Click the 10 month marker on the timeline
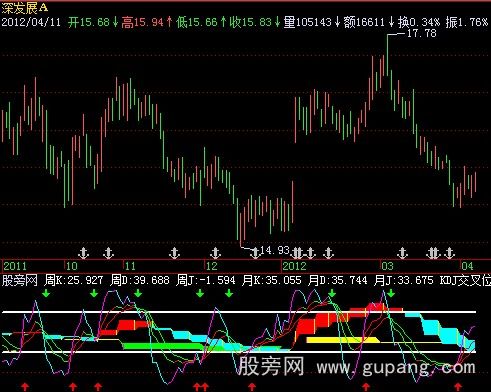This screenshot has height=392, width=491. click(72, 266)
